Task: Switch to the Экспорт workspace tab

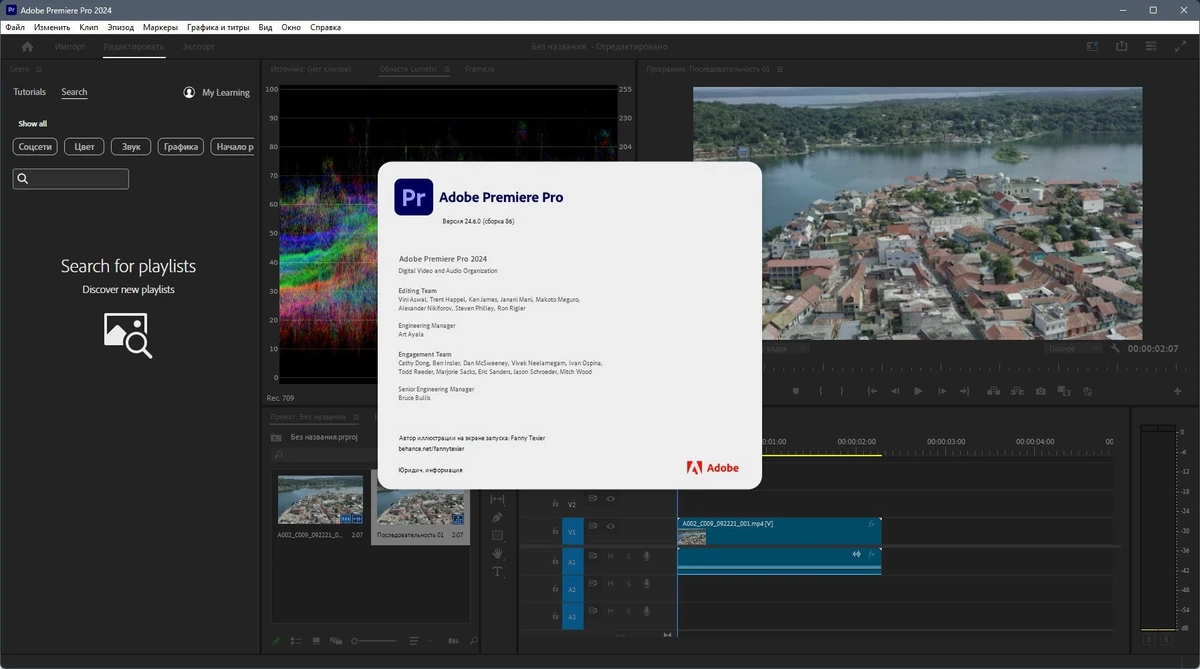Action: pyautogui.click(x=198, y=47)
